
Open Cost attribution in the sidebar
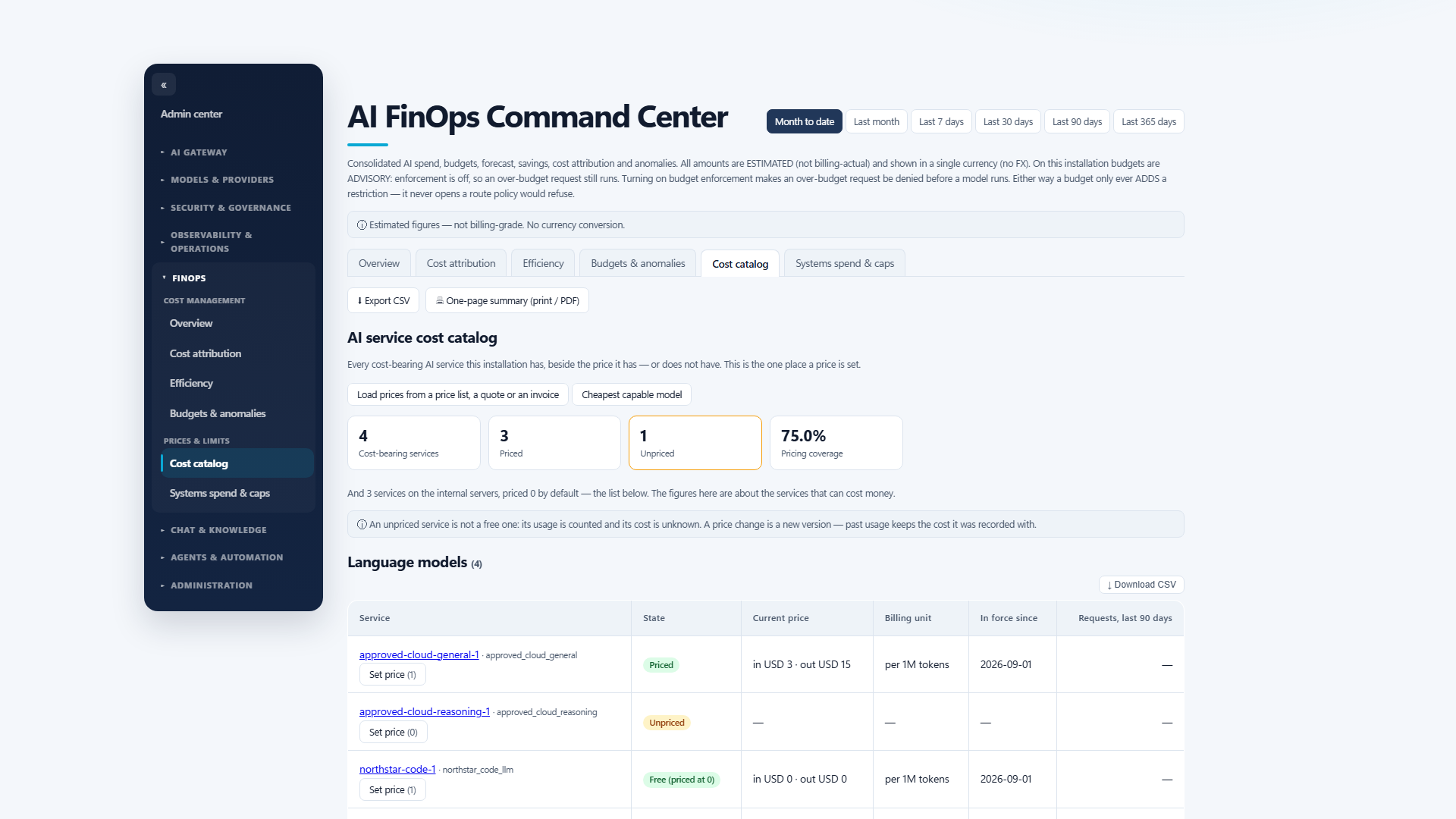(x=237, y=353)
